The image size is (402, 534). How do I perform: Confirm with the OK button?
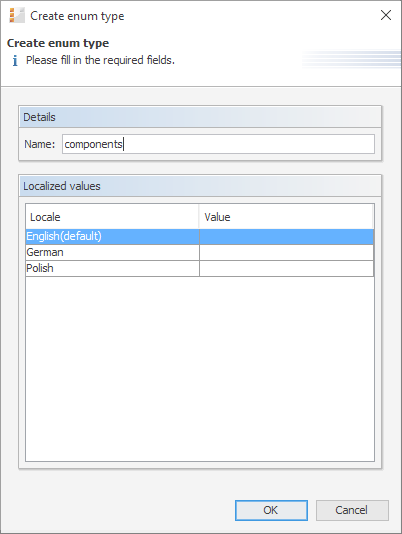coord(271,510)
